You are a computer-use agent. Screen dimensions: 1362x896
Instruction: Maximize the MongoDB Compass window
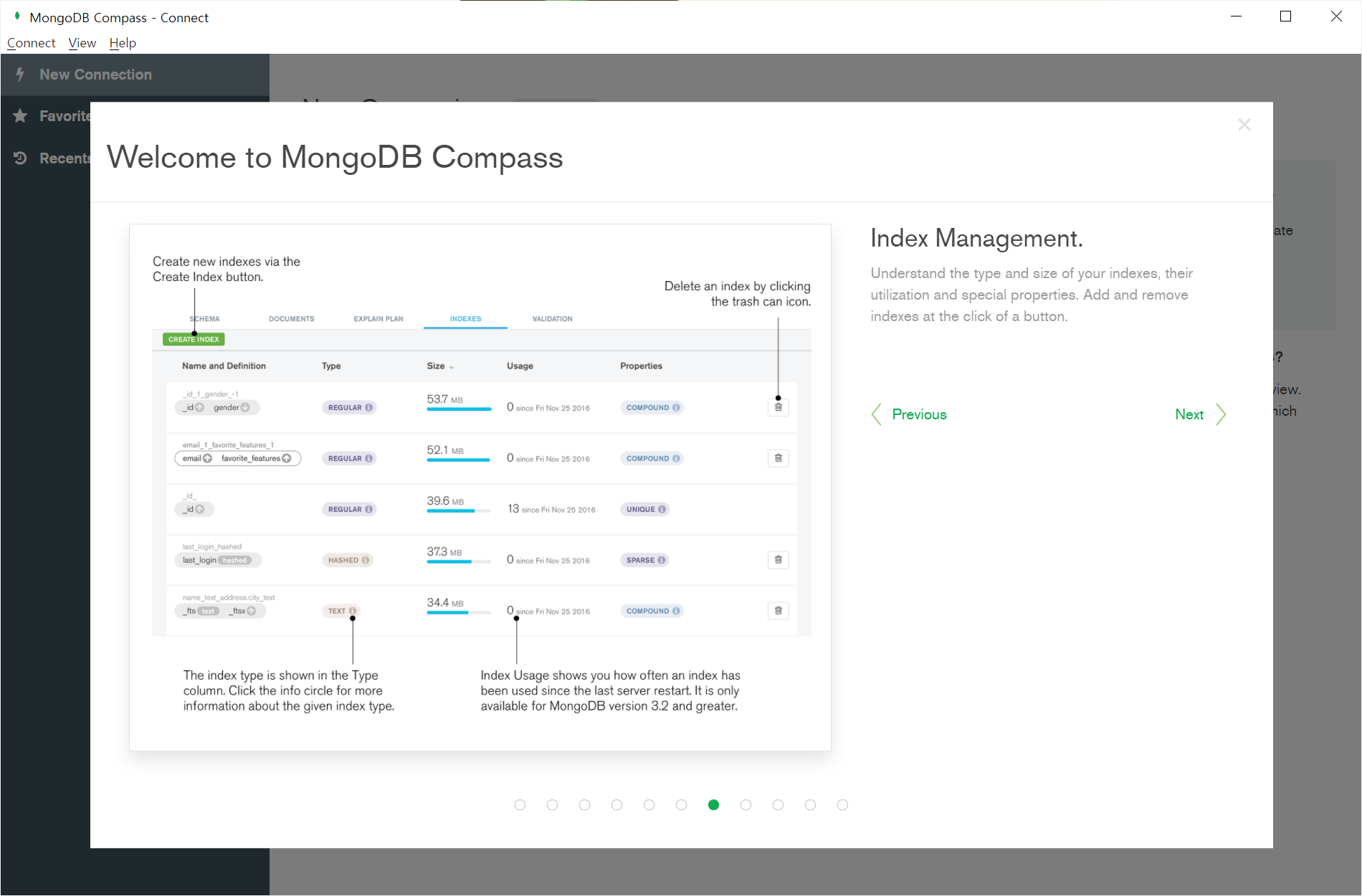coord(1285,16)
